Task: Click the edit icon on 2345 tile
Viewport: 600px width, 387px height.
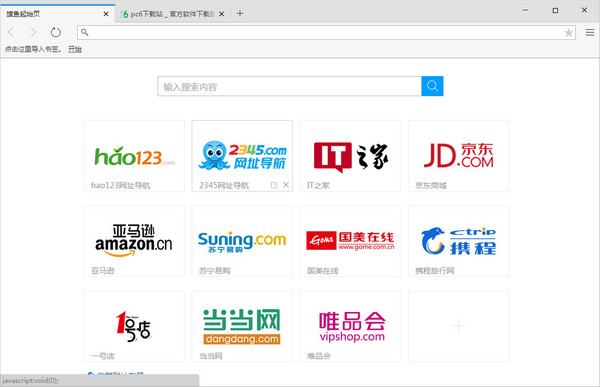Action: click(x=274, y=185)
